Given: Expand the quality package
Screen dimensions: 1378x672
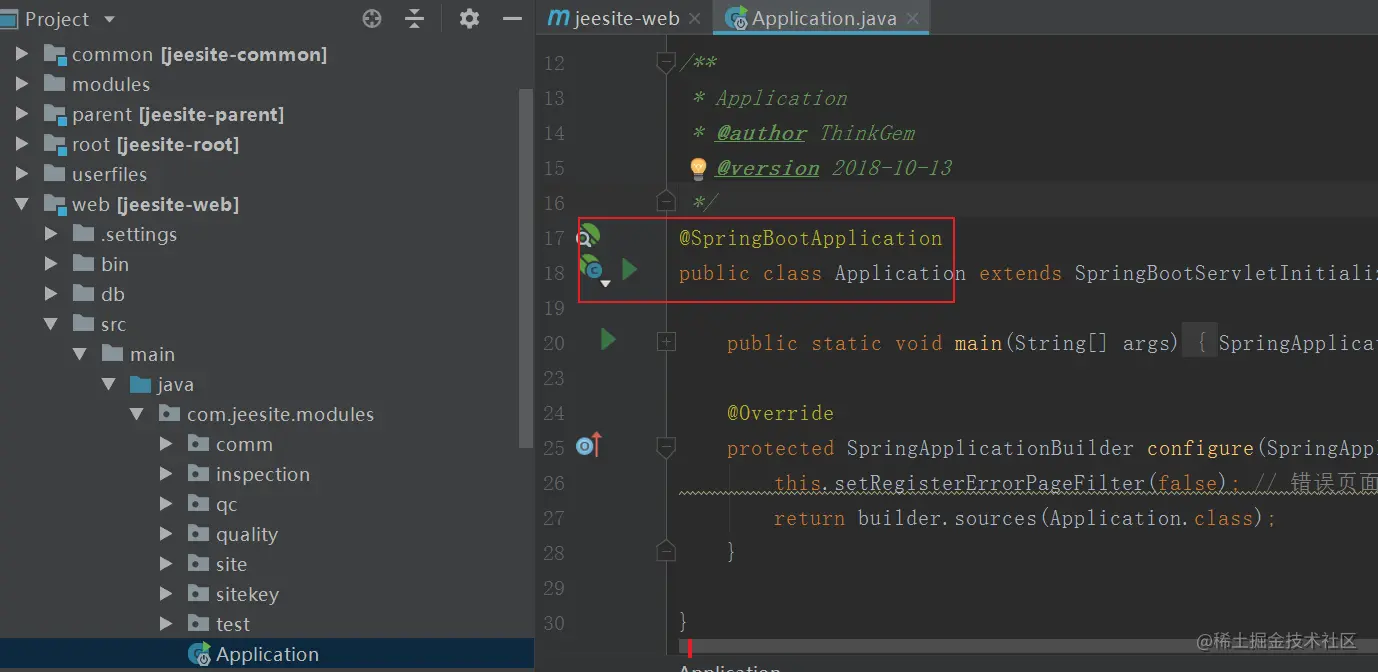Looking at the screenshot, I should click(166, 534).
